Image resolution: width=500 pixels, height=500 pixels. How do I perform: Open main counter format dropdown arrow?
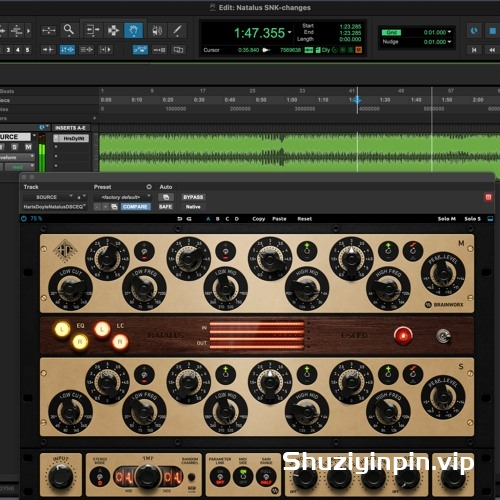tap(289, 32)
